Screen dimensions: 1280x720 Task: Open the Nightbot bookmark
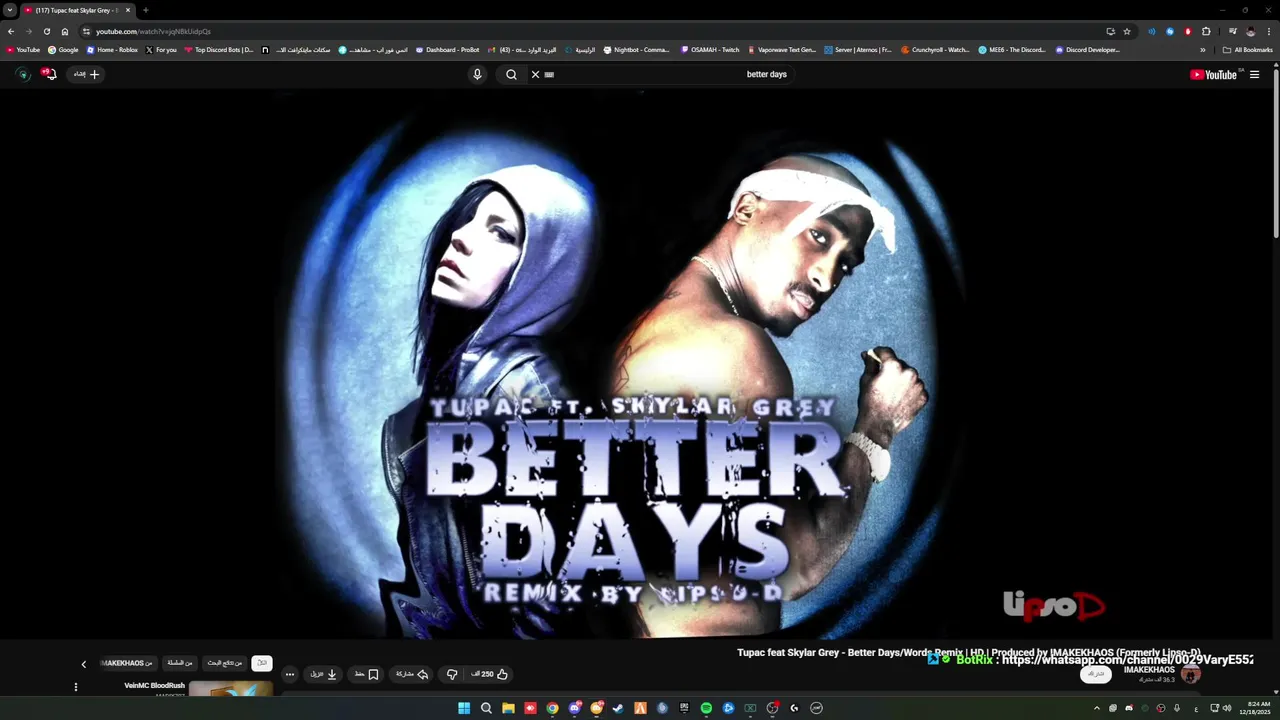636,50
